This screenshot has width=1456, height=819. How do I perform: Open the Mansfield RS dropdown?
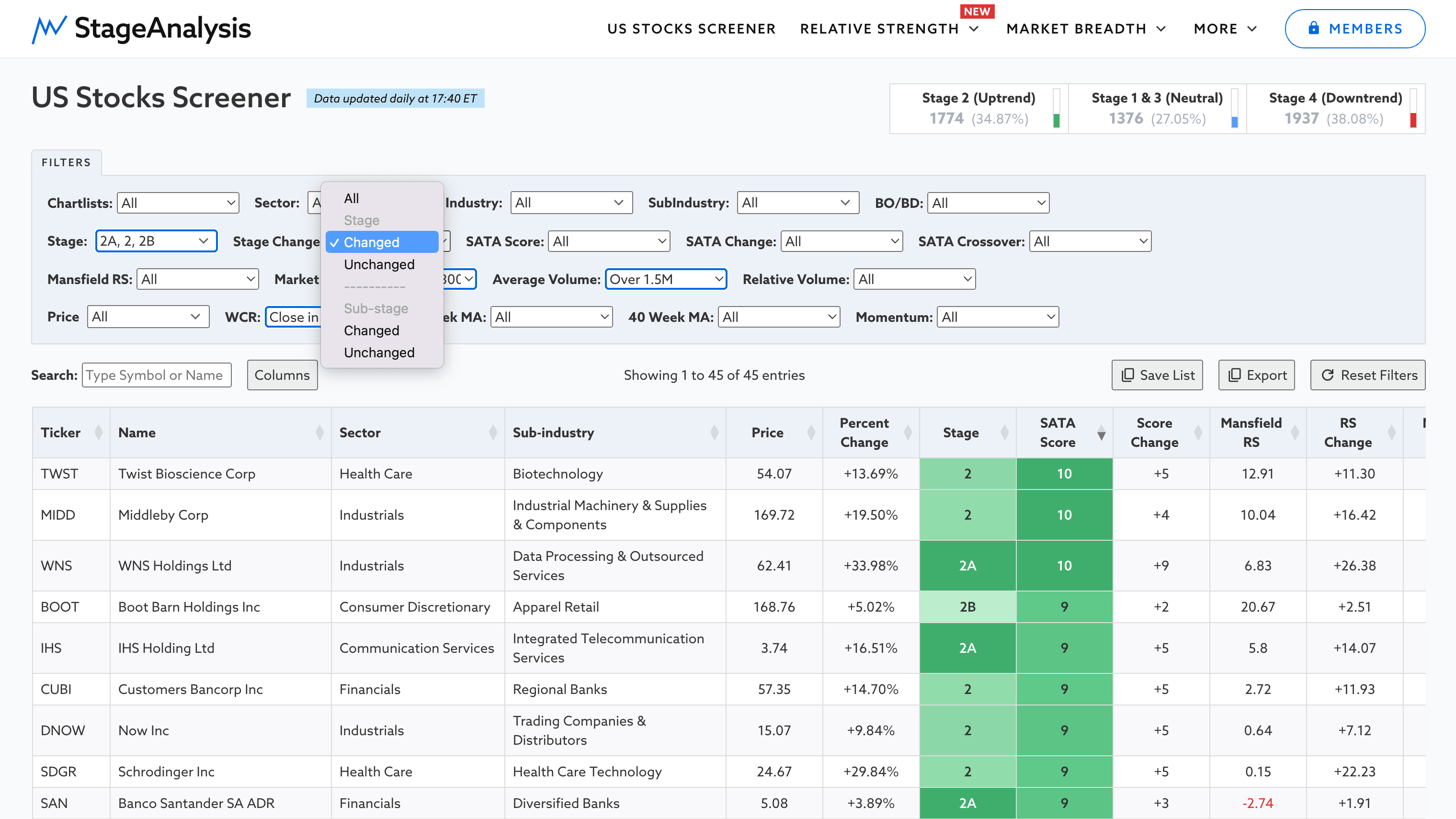198,279
